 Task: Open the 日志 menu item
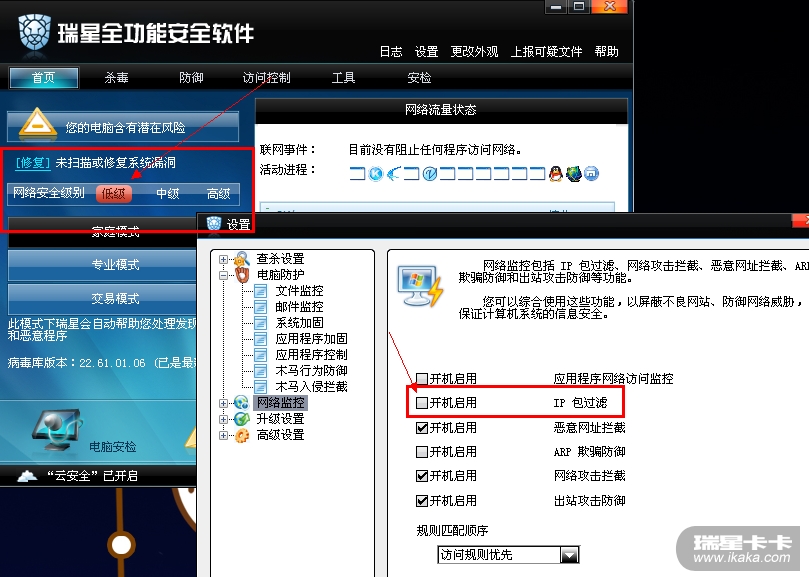coord(391,52)
